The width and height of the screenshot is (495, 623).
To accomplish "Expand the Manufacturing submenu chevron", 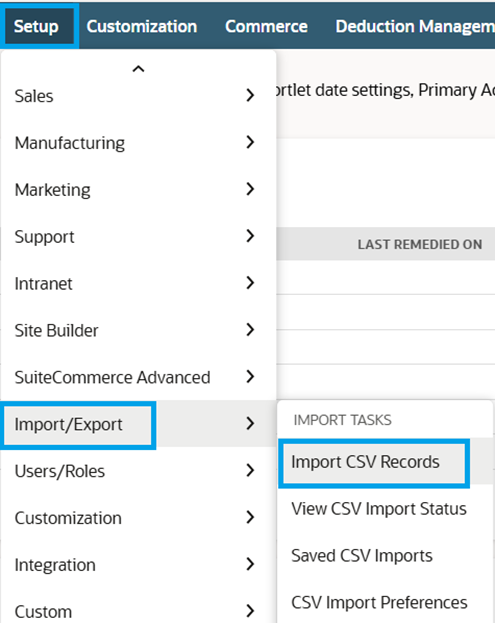I will 250,142.
